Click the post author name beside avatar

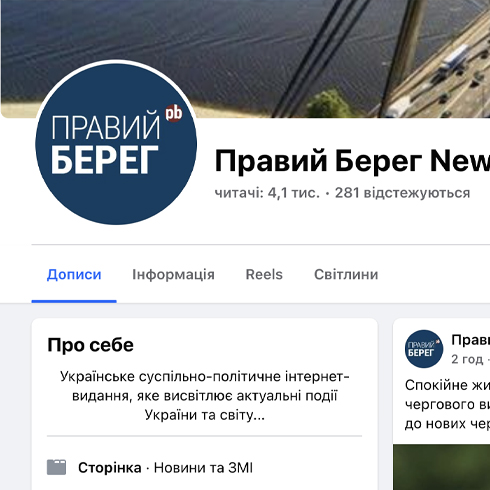point(471,340)
